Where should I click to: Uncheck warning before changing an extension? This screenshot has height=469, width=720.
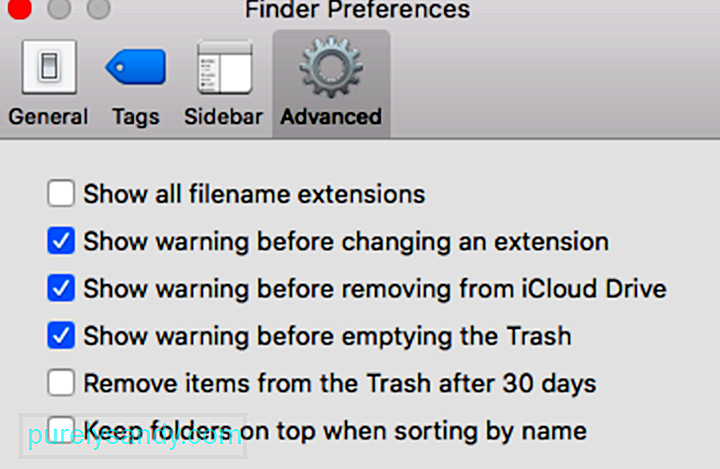(61, 241)
